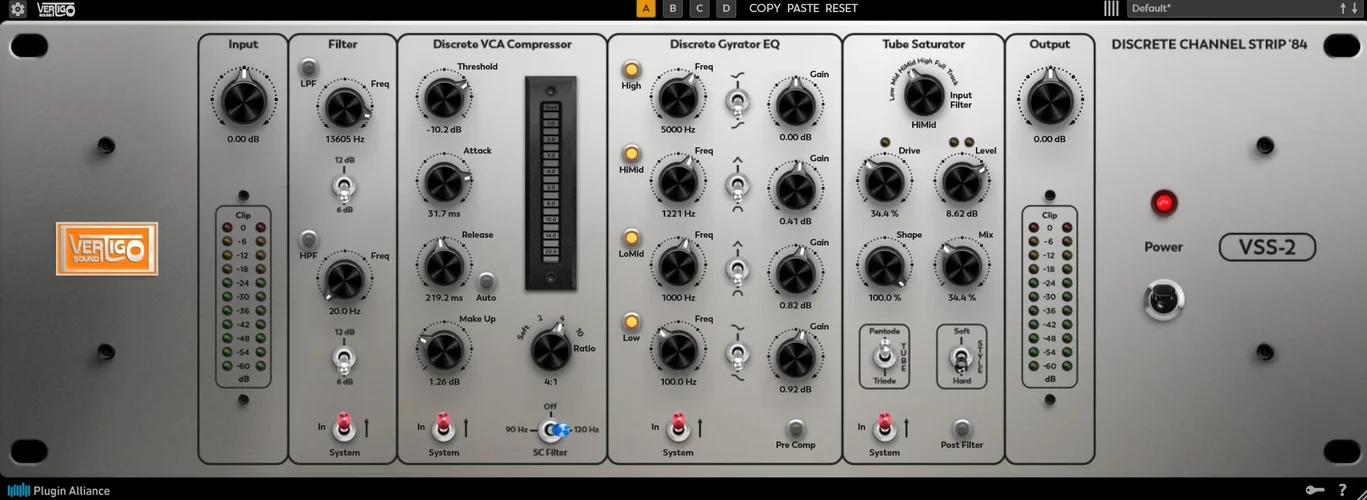Image resolution: width=1367 pixels, height=500 pixels.
Task: Click the -10.2 dB threshold value
Action: (x=443, y=129)
